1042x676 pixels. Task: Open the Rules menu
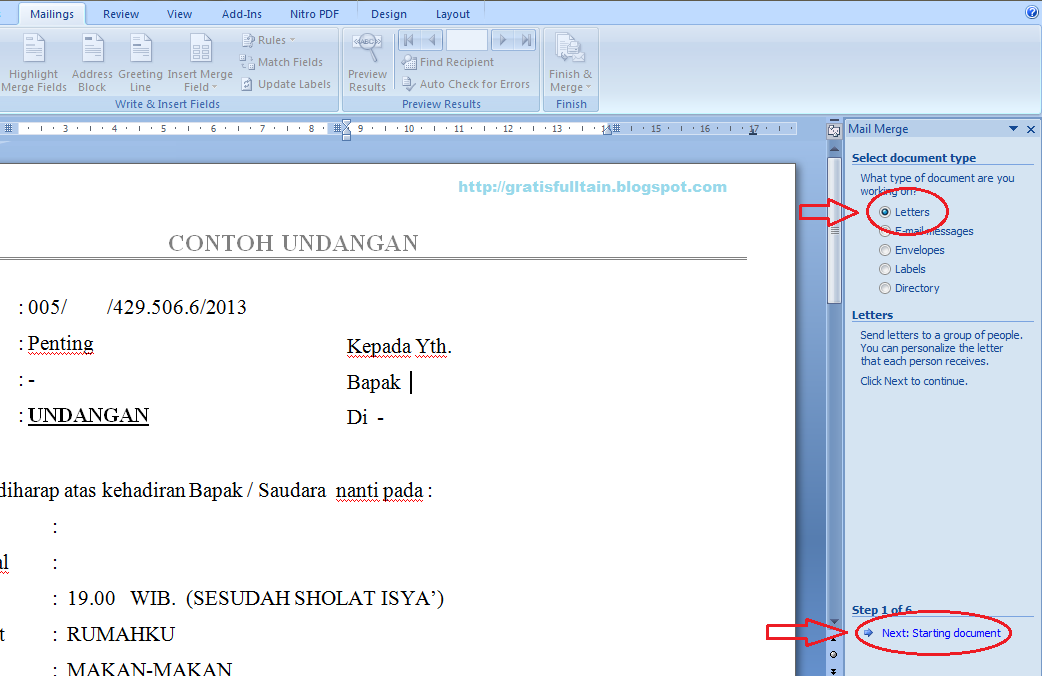(x=268, y=40)
